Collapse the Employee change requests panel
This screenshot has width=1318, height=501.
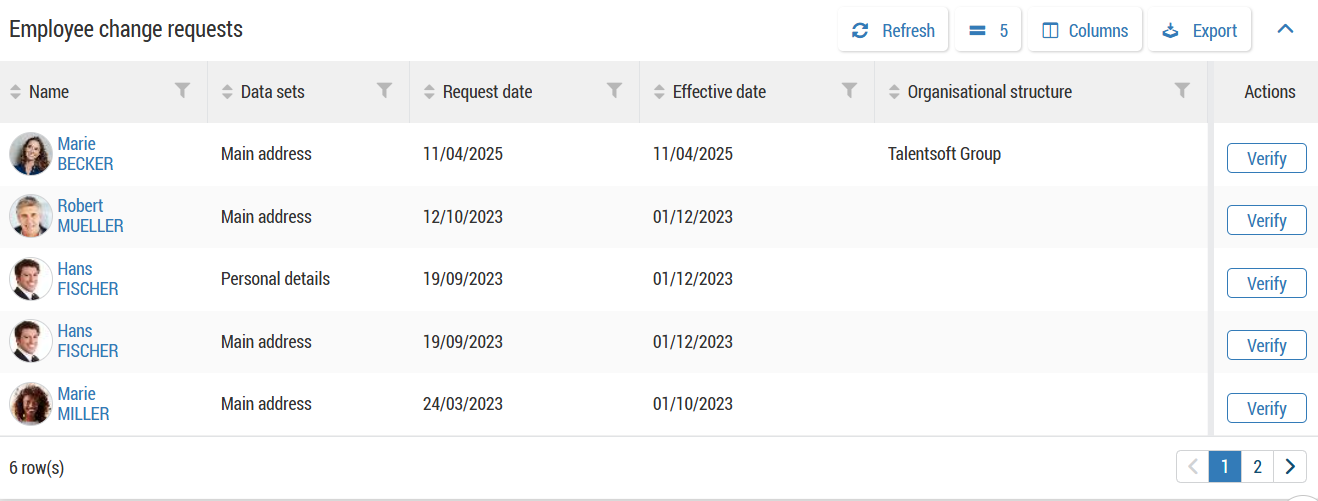point(1286,30)
